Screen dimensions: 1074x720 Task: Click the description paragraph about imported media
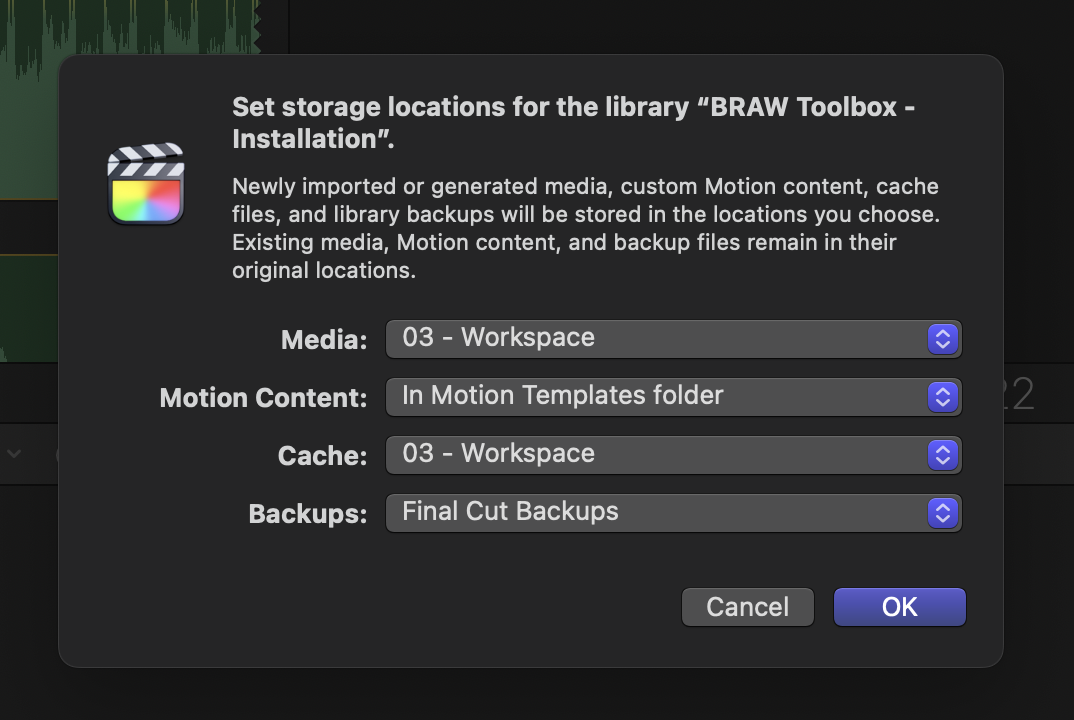[x=585, y=228]
